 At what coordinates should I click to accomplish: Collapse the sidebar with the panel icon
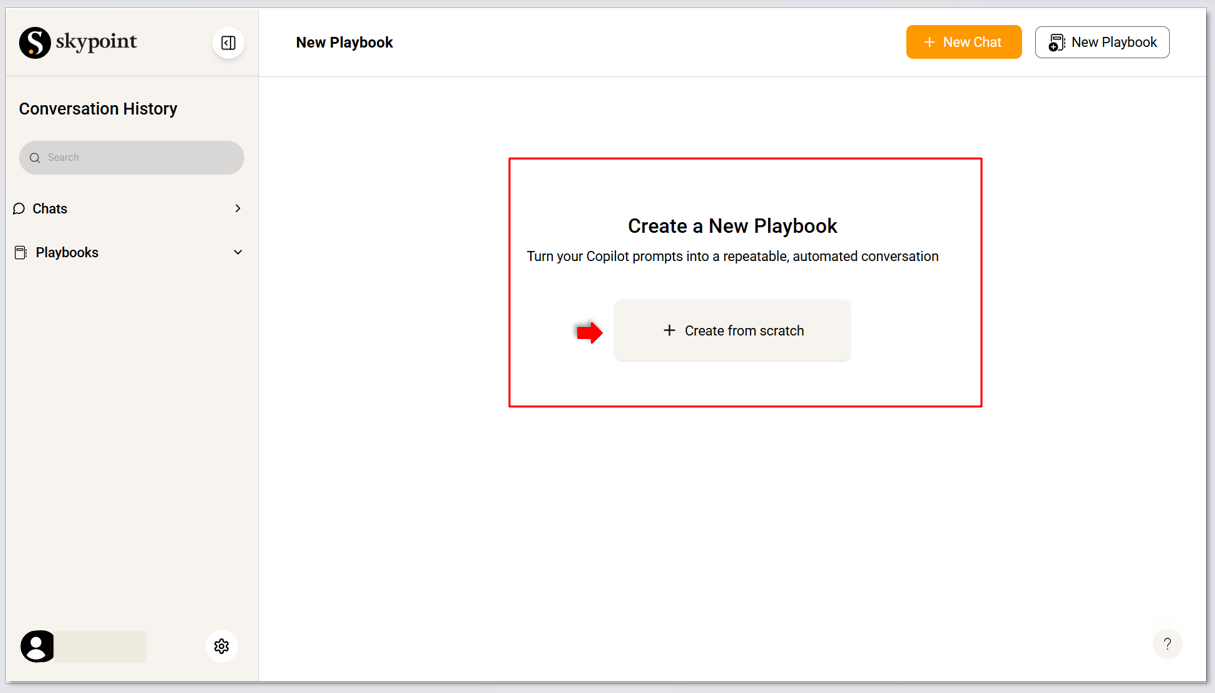[x=228, y=43]
